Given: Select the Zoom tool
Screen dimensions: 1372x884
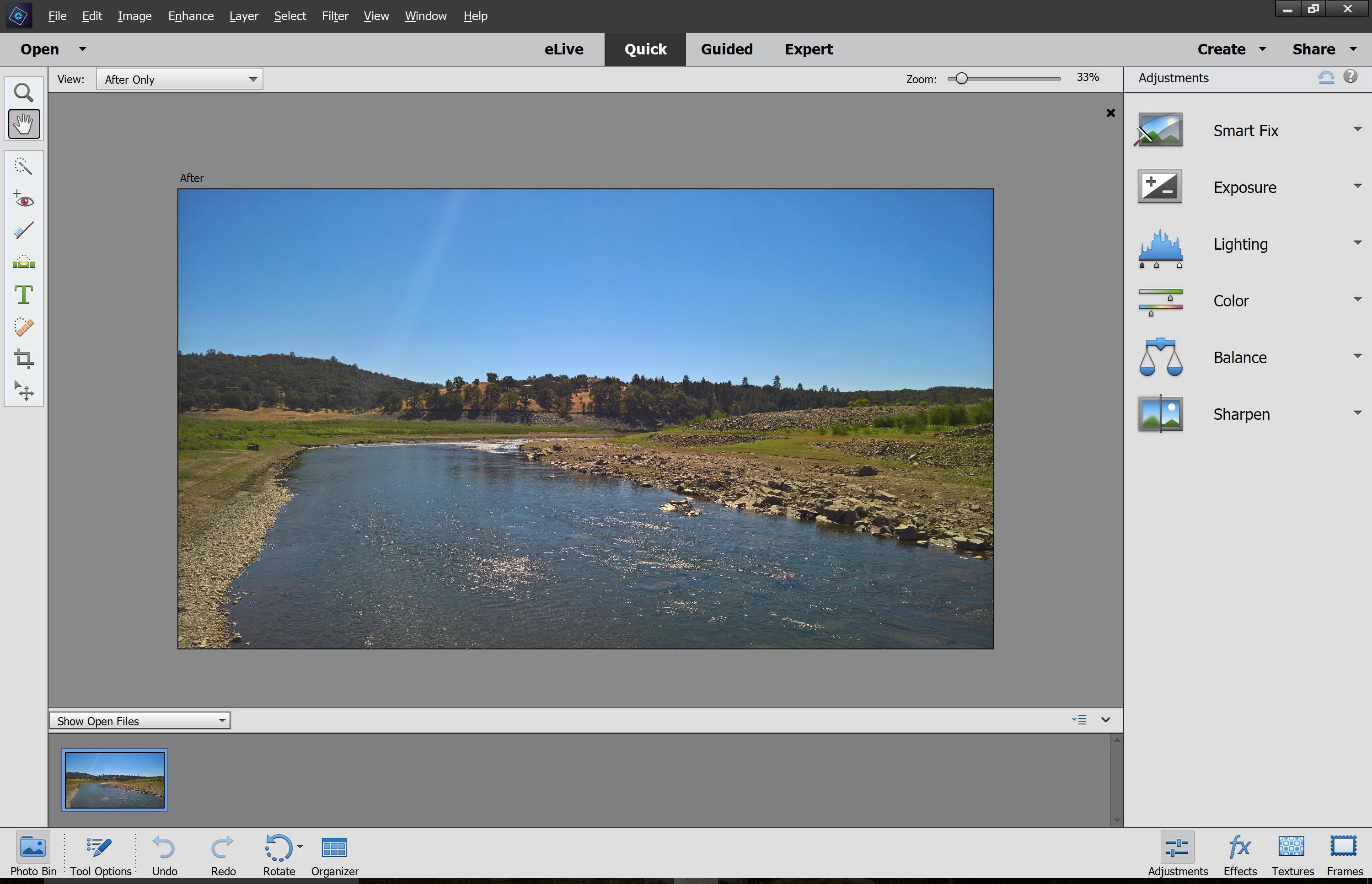Looking at the screenshot, I should [x=23, y=92].
